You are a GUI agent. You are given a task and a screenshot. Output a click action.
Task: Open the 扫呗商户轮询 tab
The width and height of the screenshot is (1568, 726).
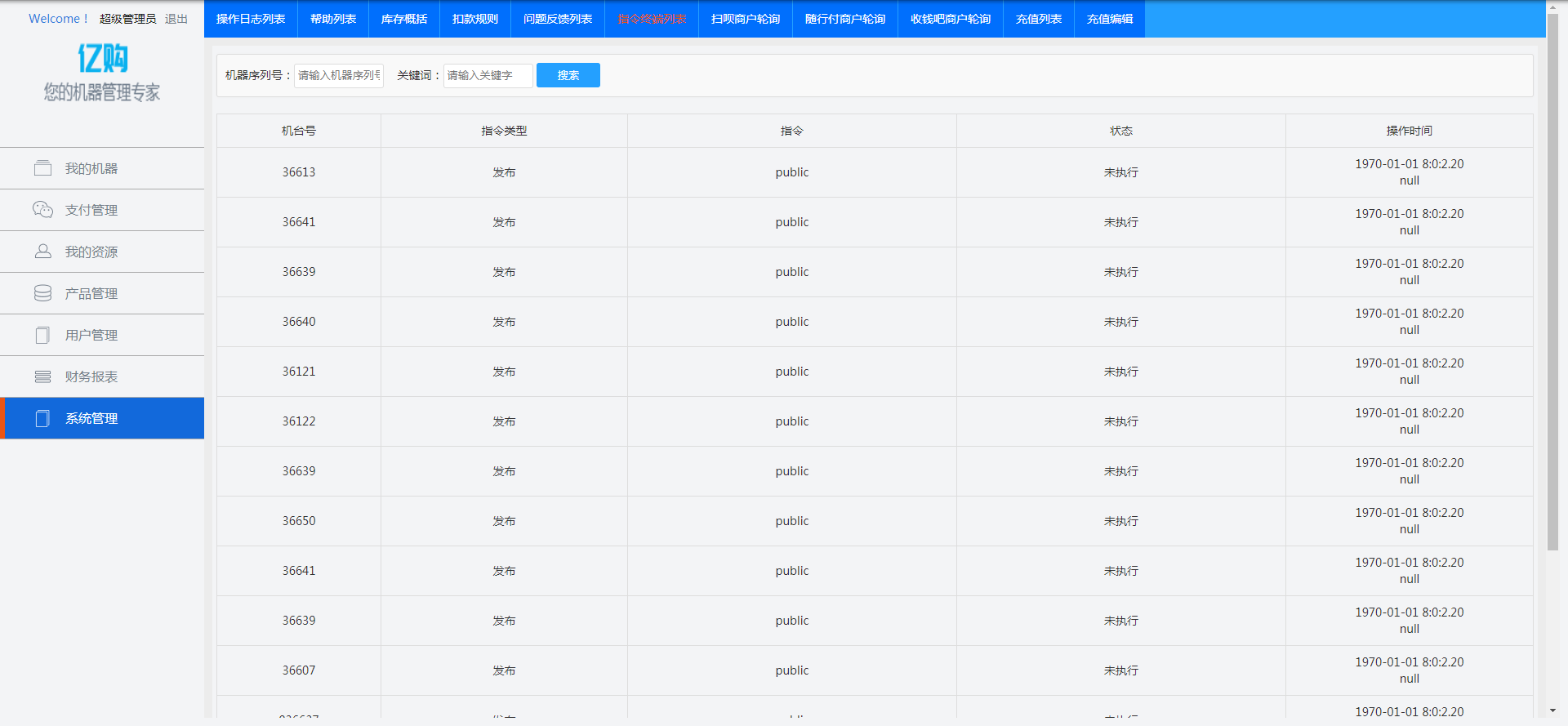click(746, 19)
